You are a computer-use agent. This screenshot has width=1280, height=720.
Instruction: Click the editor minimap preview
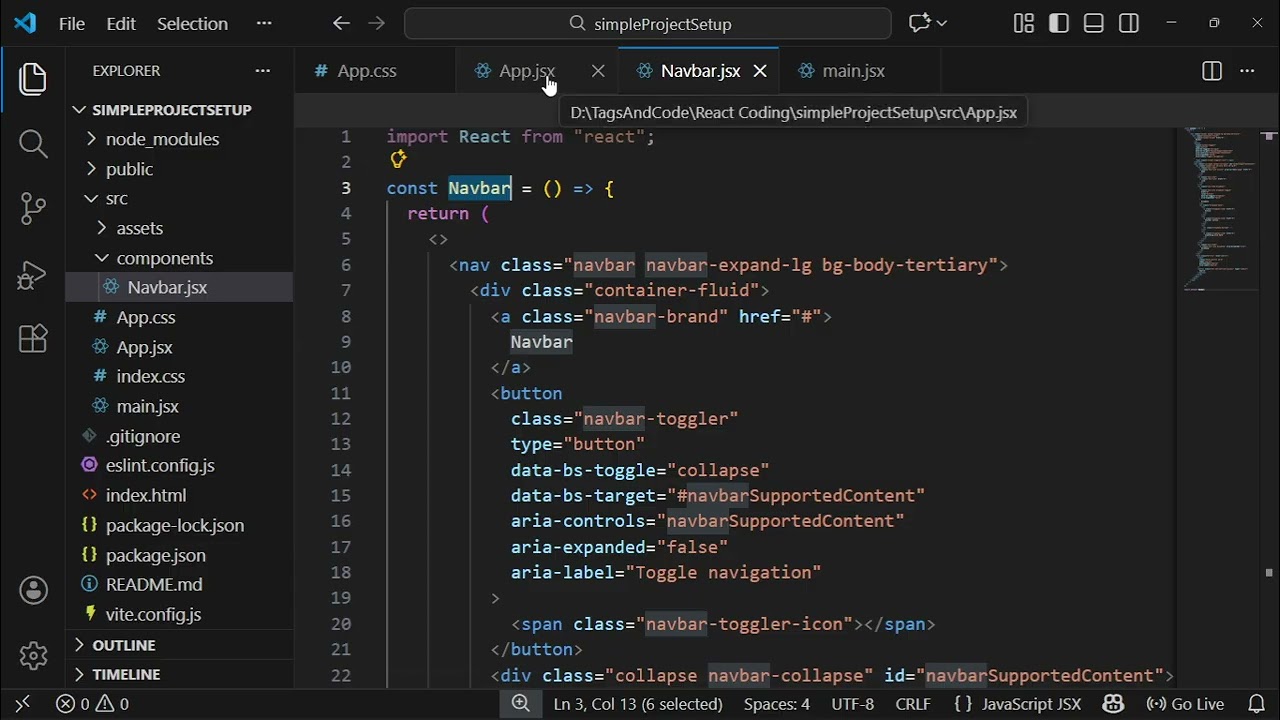coord(1222,208)
